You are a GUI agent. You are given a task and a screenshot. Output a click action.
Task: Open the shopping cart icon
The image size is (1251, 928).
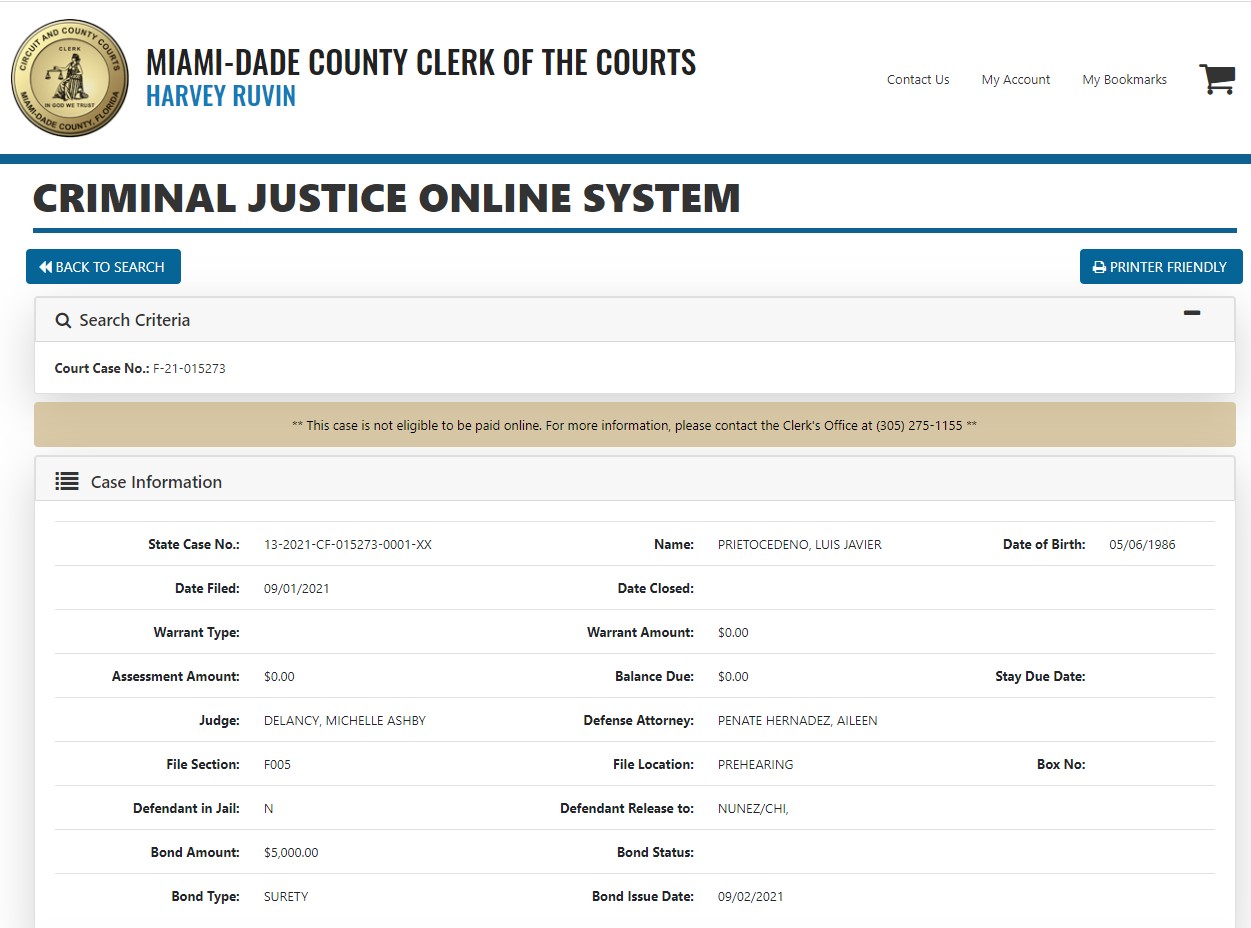click(1216, 79)
